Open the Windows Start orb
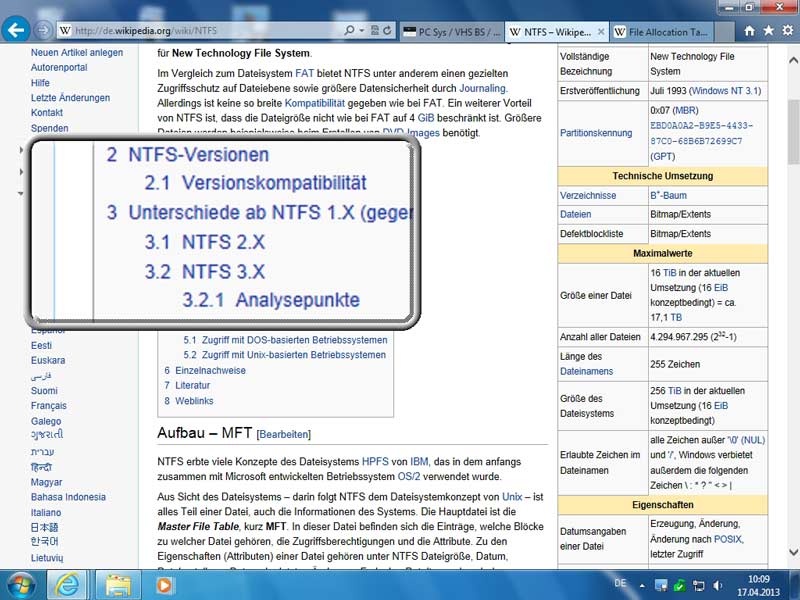The image size is (800, 600). pyautogui.click(x=20, y=582)
